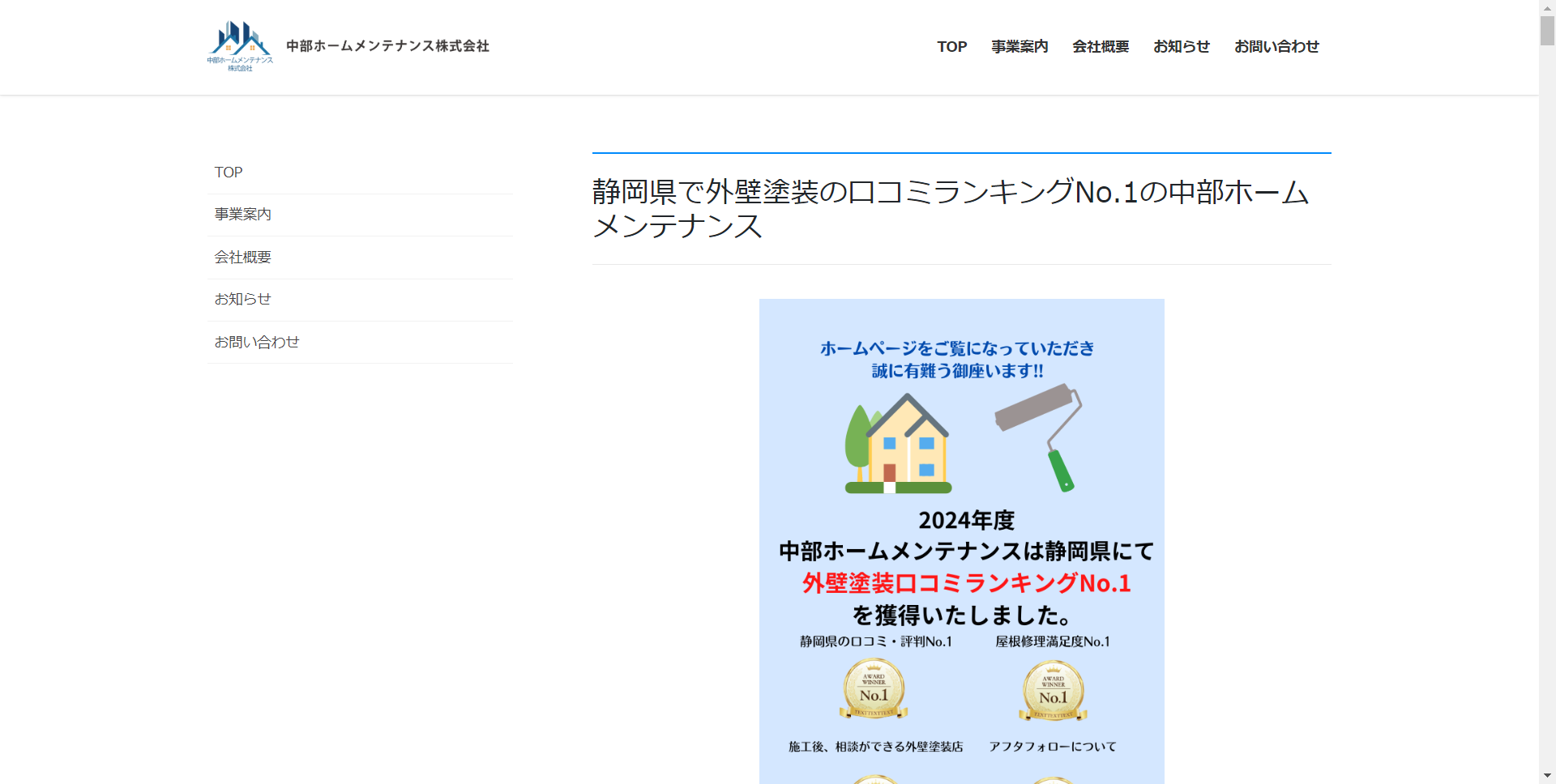
Task: Select 会社概要 in the left sidebar
Action: [x=360, y=258]
